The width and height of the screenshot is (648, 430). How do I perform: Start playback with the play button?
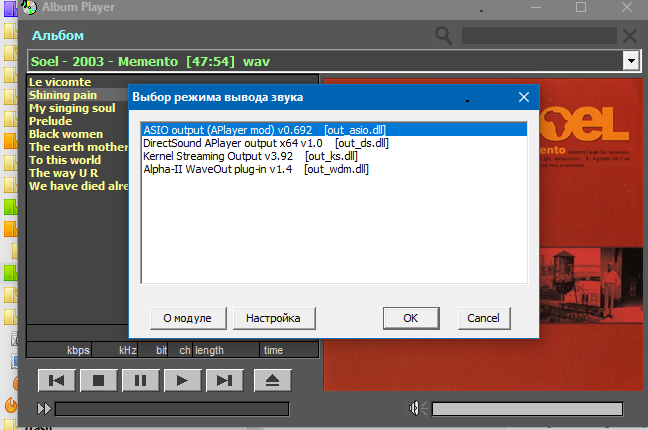(x=182, y=380)
